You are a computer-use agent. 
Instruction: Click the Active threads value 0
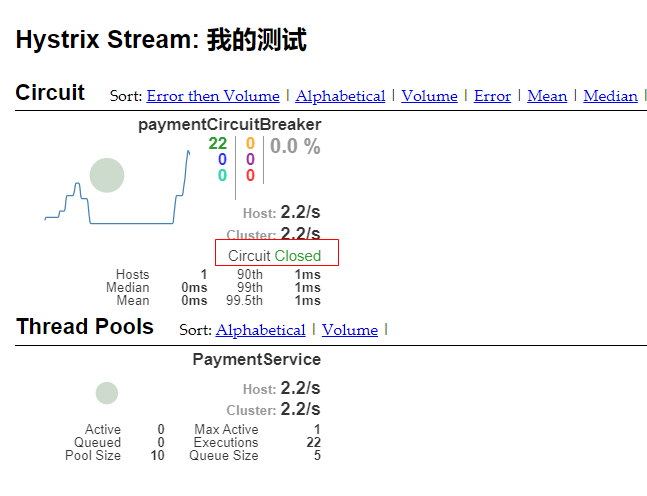tap(161, 430)
